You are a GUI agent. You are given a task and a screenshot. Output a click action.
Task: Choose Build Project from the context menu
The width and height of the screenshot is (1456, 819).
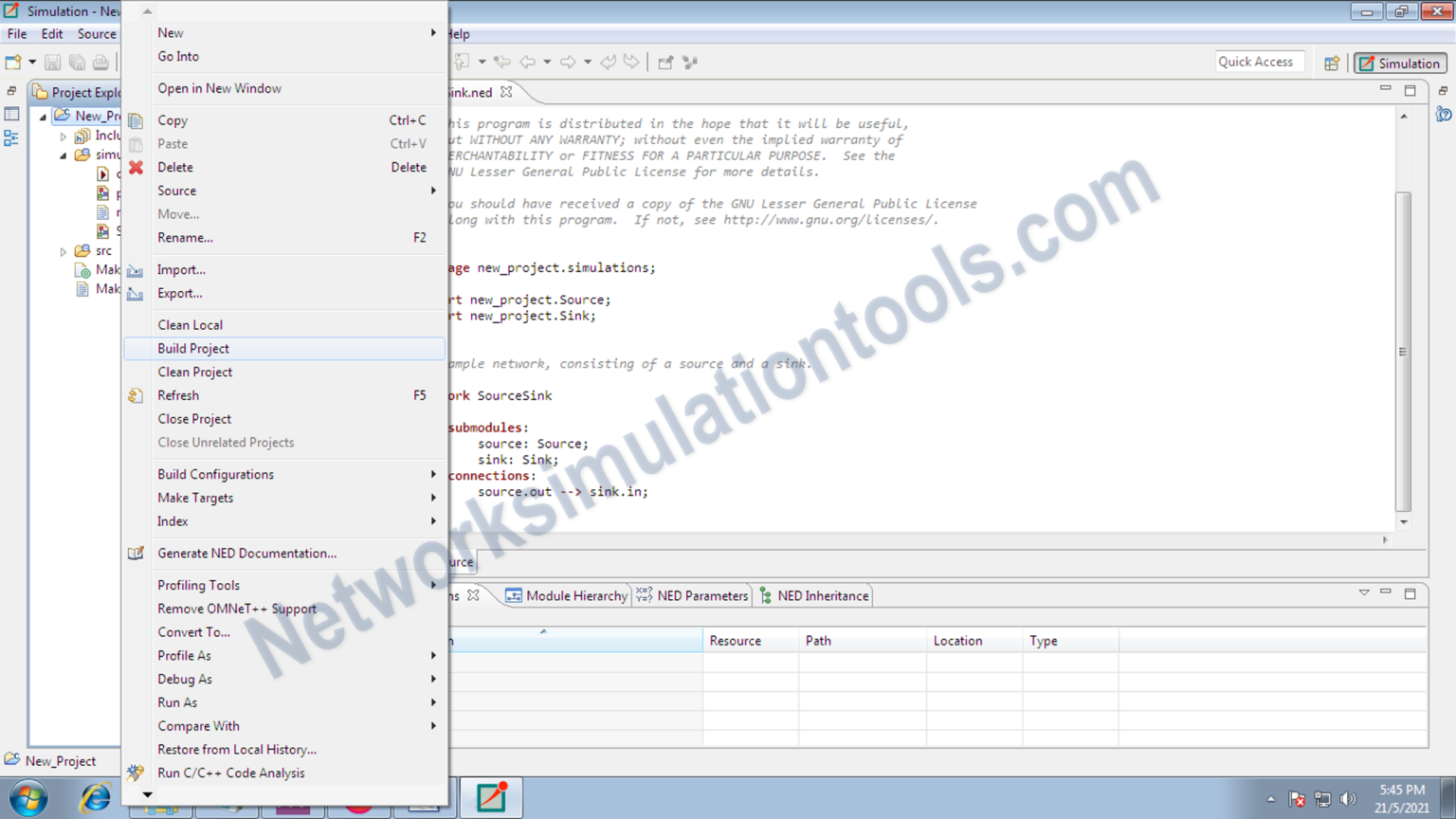coord(192,348)
